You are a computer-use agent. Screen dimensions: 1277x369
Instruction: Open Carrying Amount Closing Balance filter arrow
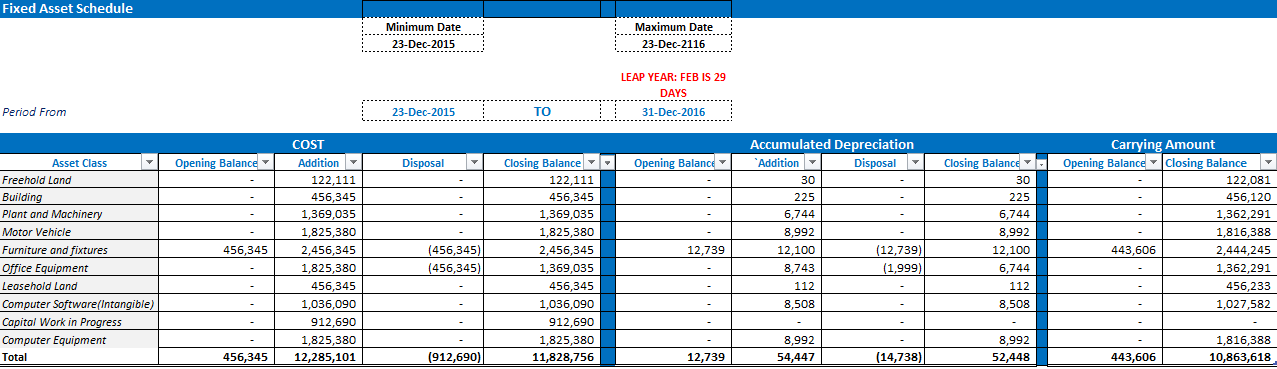pyautogui.click(x=1268, y=163)
